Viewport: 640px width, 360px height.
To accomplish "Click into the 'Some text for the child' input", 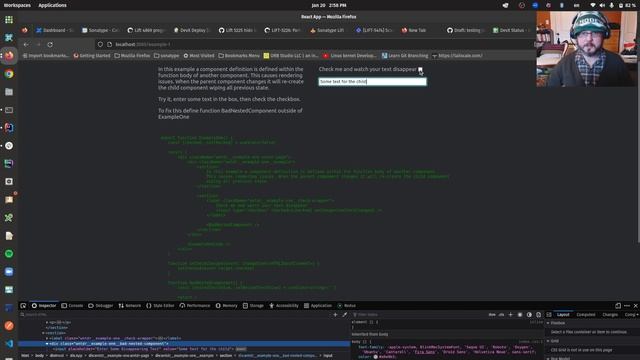I will (372, 82).
